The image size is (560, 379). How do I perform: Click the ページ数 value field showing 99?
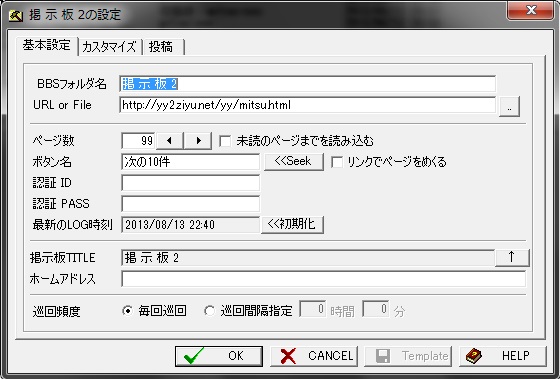click(139, 140)
